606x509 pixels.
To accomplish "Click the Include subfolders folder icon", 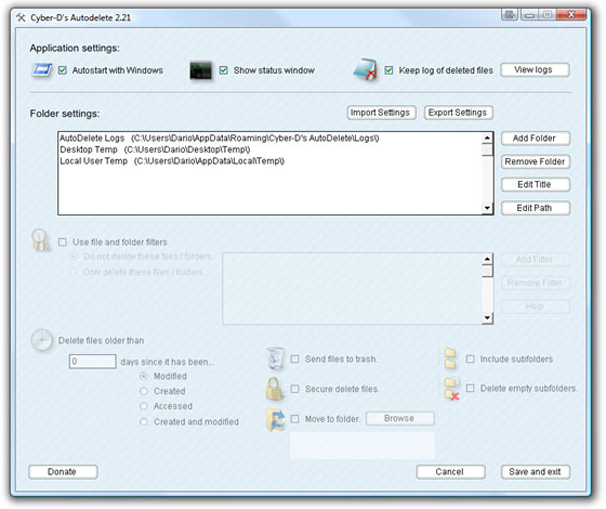I will tap(451, 359).
